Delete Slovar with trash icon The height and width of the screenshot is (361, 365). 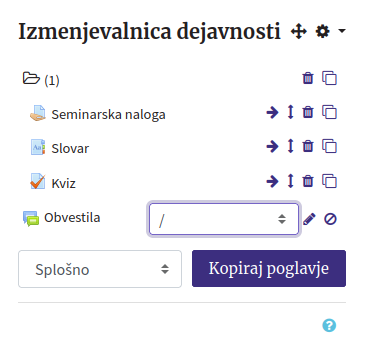[308, 146]
